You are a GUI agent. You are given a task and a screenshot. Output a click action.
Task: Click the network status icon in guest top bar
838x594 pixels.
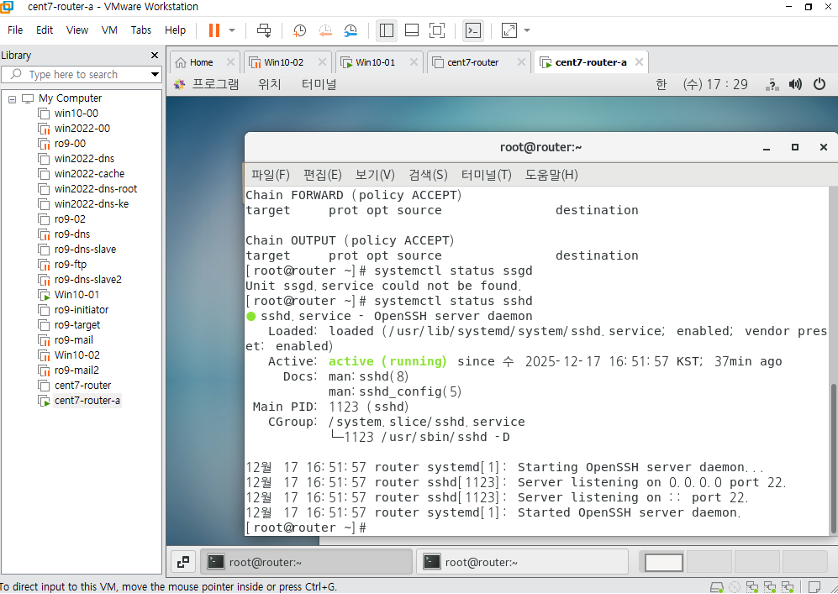772,84
